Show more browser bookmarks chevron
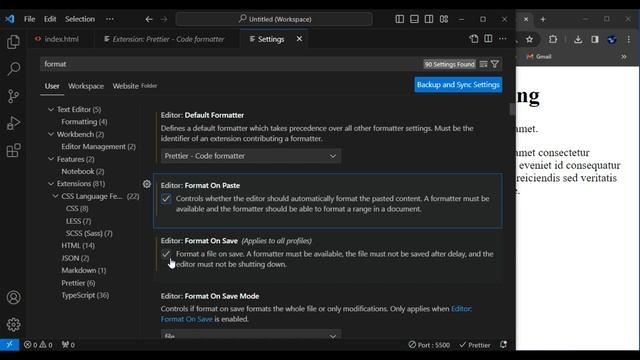640x360 pixels. (624, 57)
